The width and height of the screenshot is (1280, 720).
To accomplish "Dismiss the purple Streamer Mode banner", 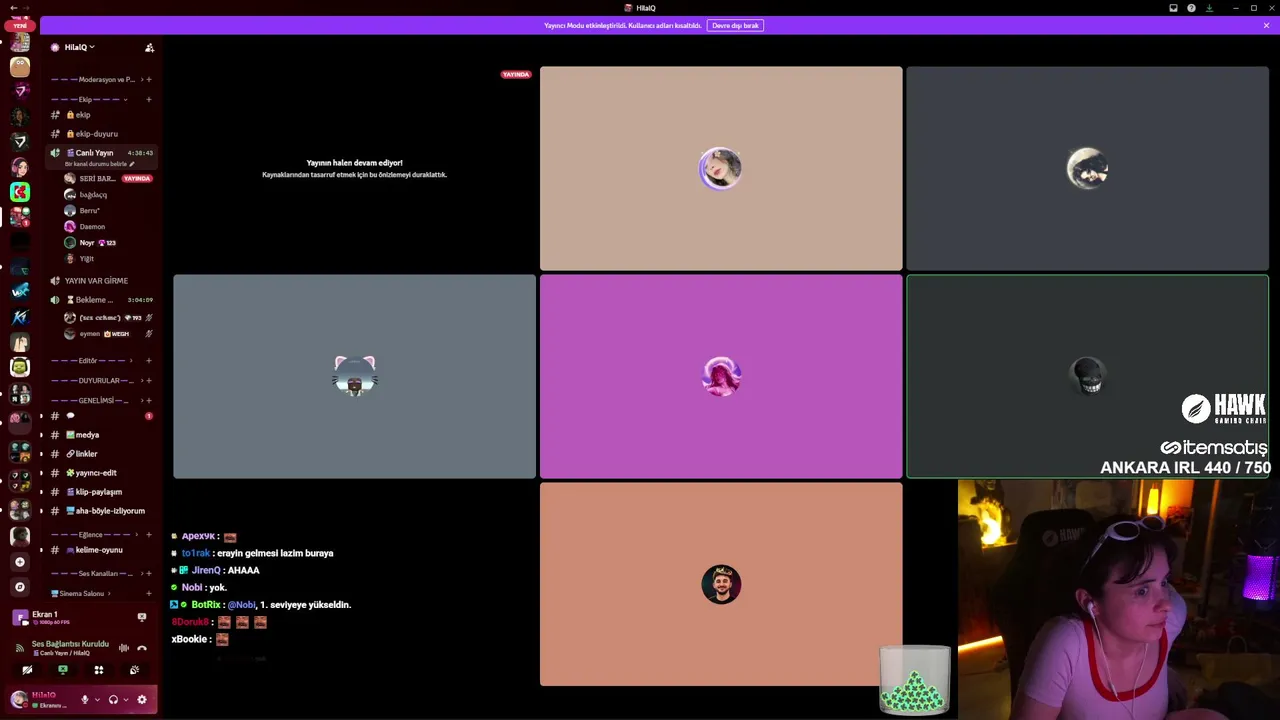I will pyautogui.click(x=1266, y=25).
